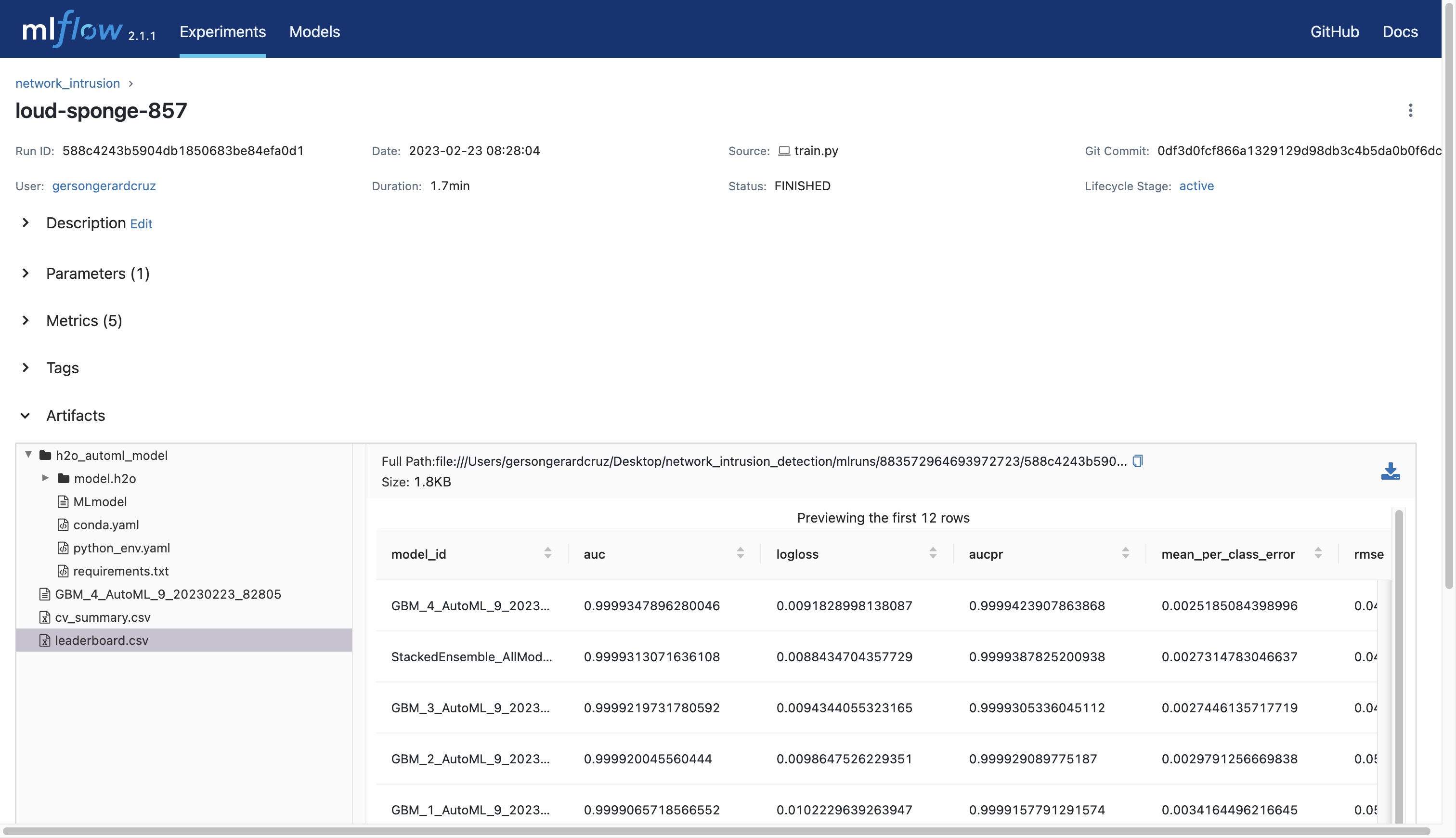Edit the run description
The width and height of the screenshot is (1456, 838).
tap(141, 224)
